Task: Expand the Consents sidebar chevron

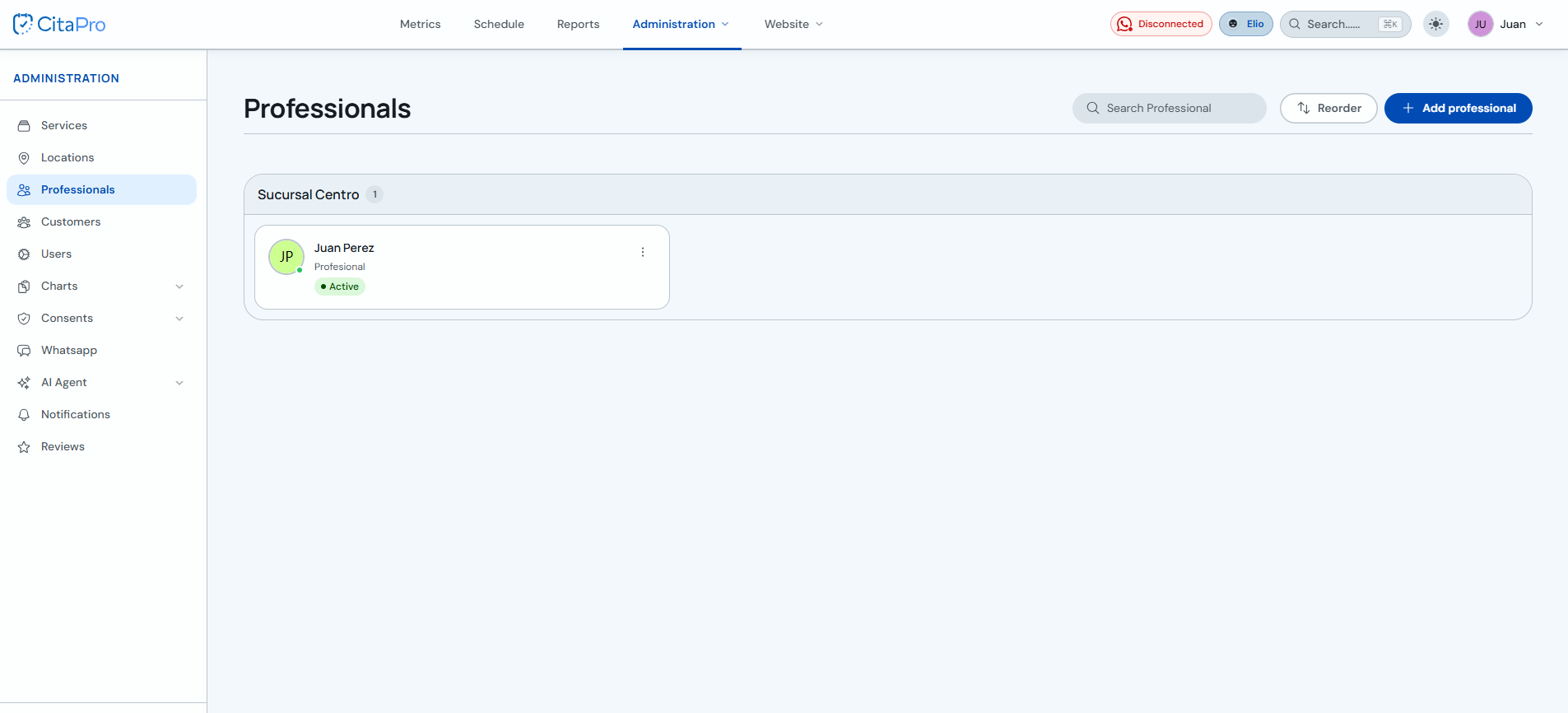Action: pos(179,319)
